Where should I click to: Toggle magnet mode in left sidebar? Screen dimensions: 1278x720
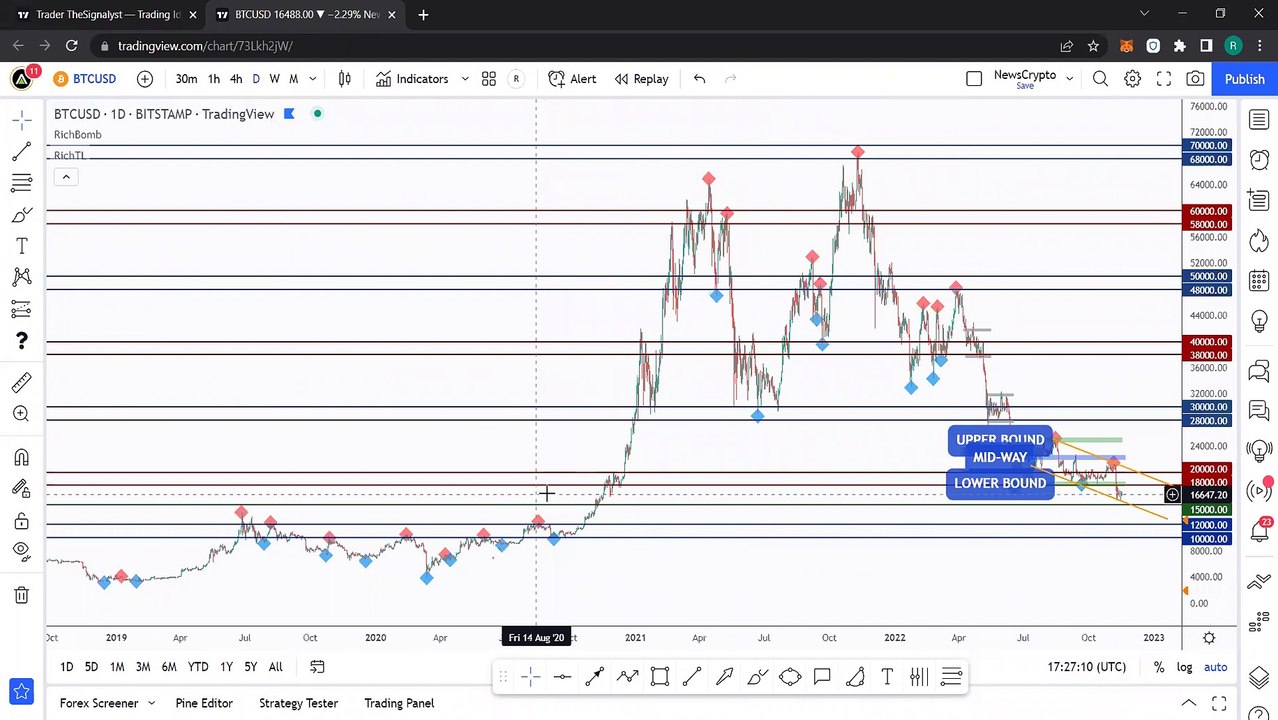coord(21,457)
